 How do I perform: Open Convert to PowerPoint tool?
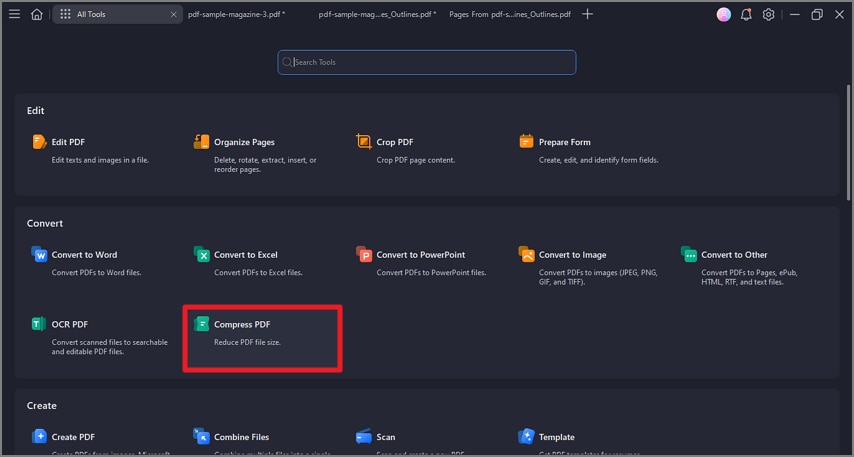420,255
